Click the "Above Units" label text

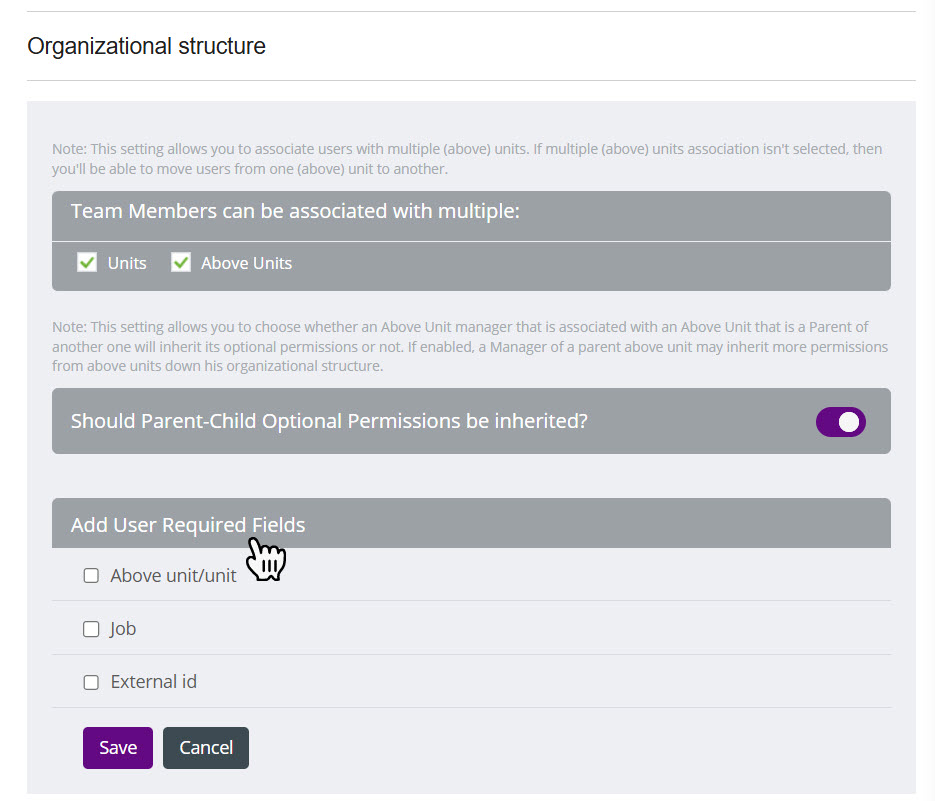tap(246, 264)
